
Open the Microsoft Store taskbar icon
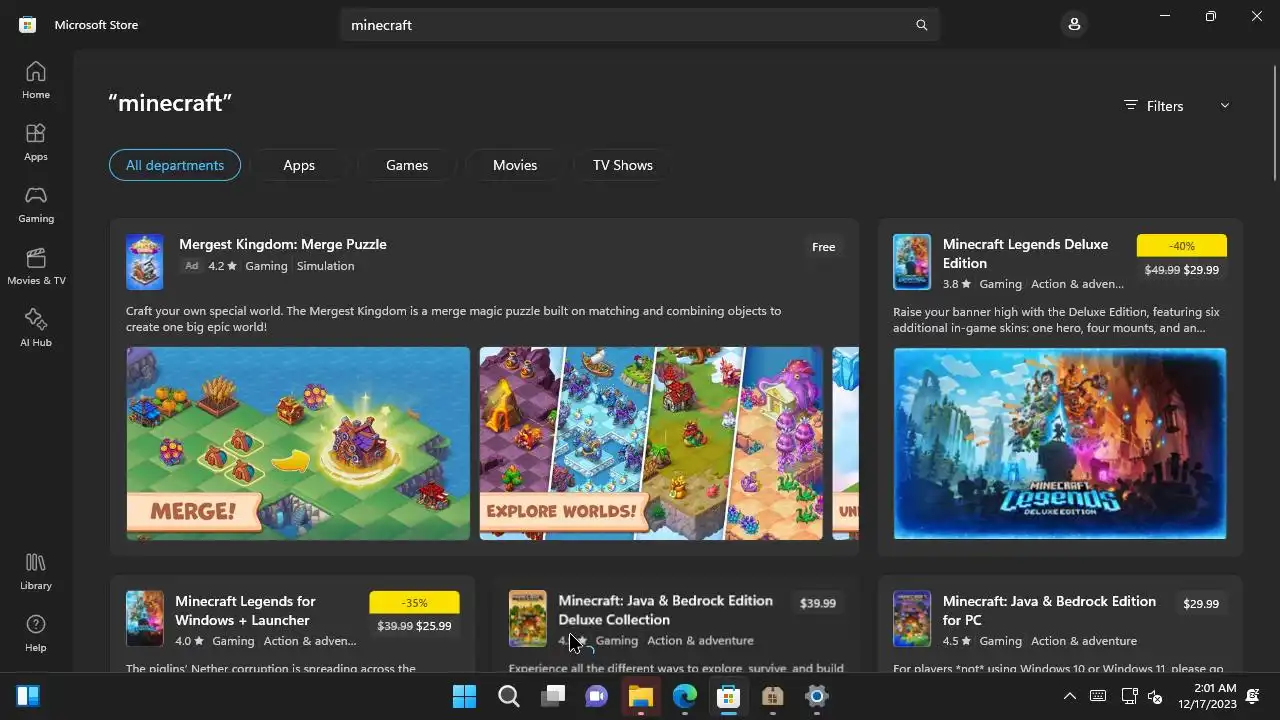pos(729,696)
